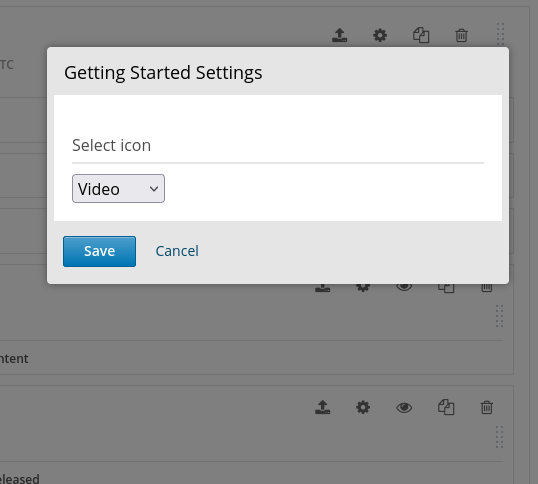Click the publish upload icon in top section
This screenshot has height=484, width=538.
(x=339, y=35)
